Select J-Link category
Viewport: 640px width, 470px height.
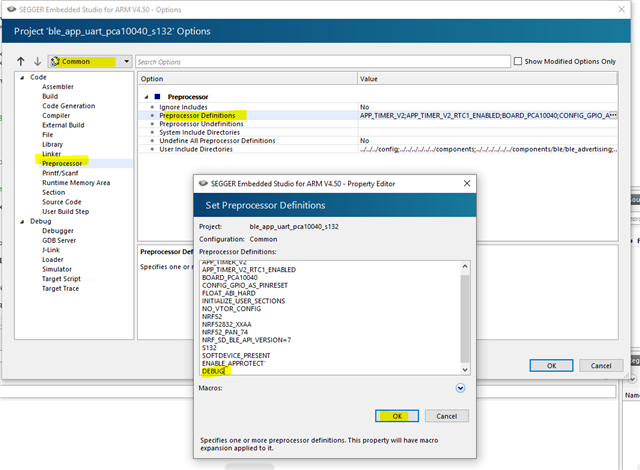click(x=51, y=250)
